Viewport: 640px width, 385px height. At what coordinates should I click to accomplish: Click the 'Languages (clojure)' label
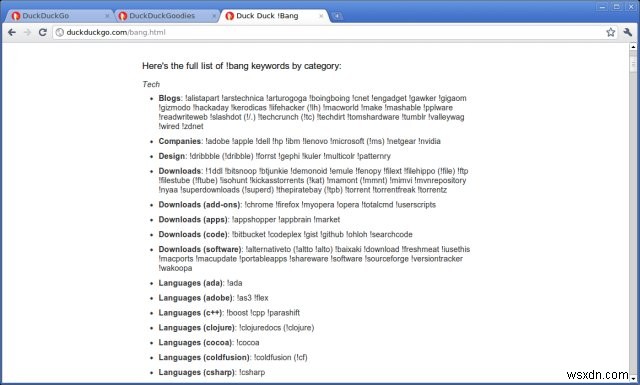197,327
